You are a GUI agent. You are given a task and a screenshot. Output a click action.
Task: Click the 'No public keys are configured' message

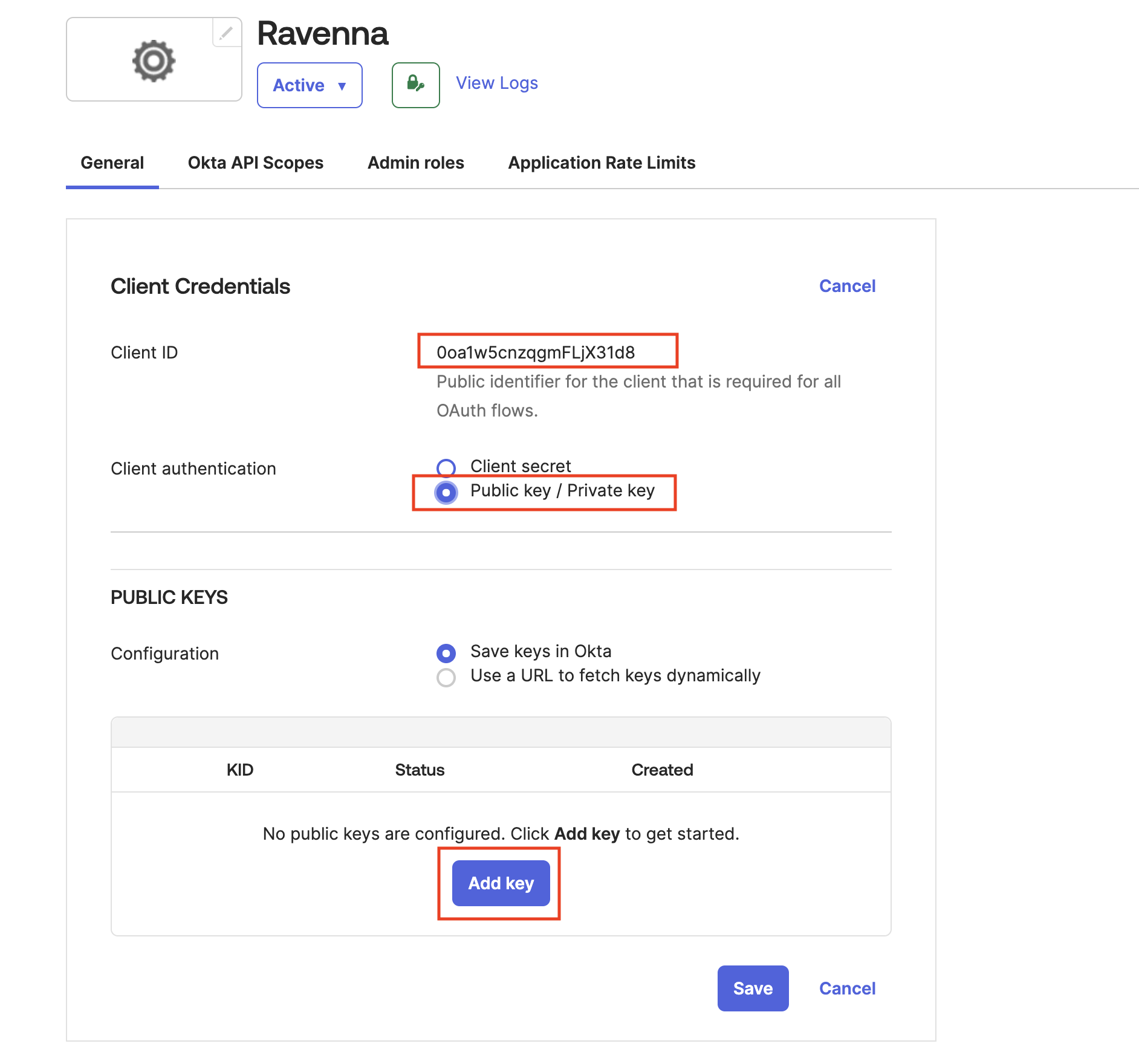(x=501, y=834)
